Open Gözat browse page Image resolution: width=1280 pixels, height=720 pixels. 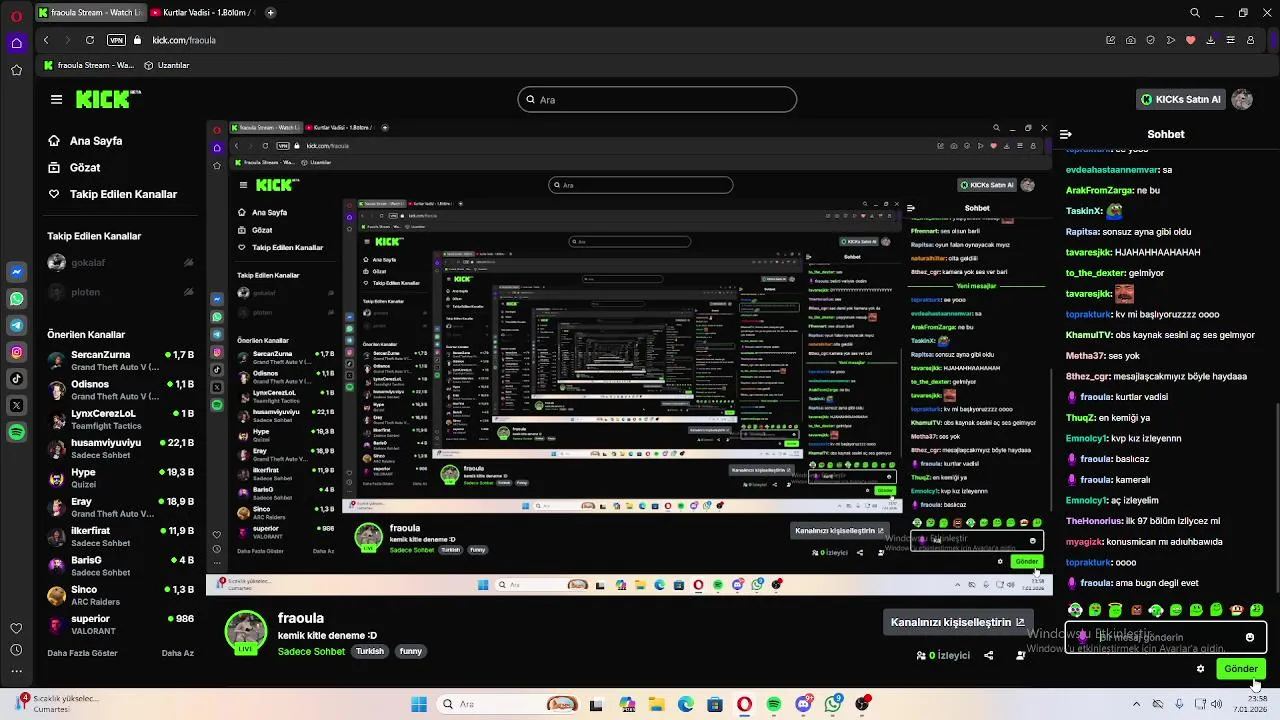pos(74,168)
